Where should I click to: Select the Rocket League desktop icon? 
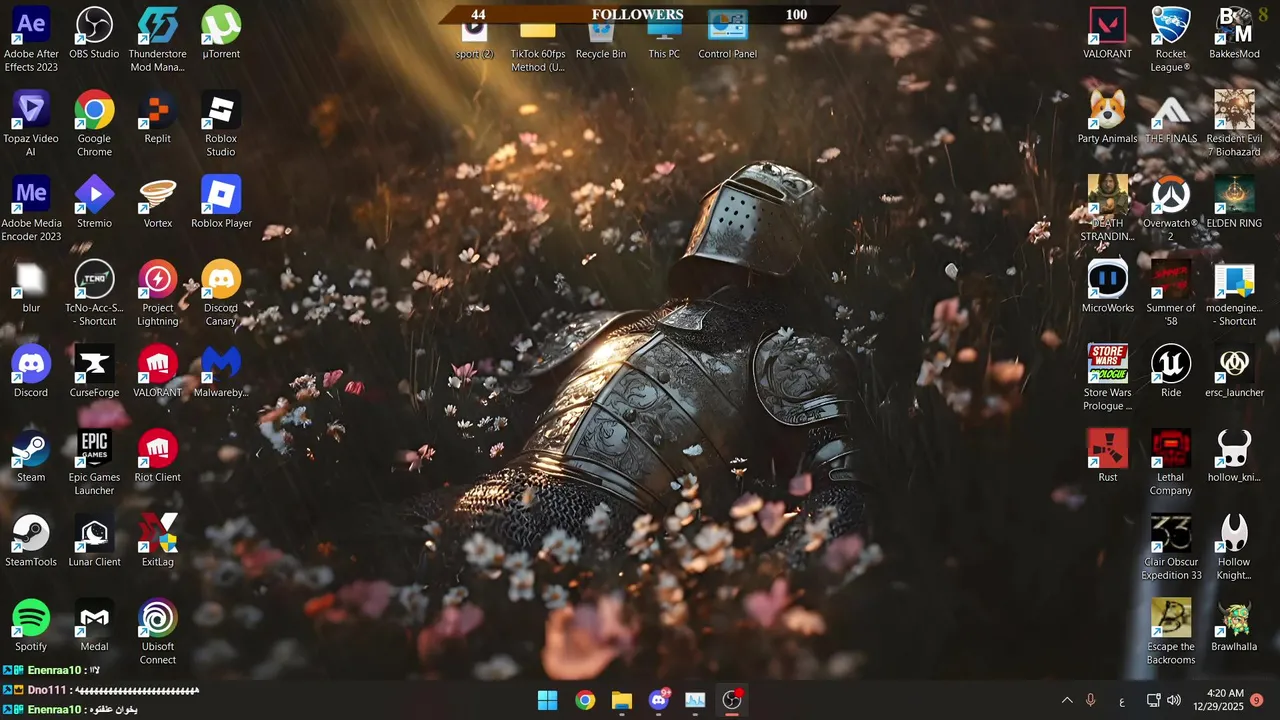[1170, 38]
